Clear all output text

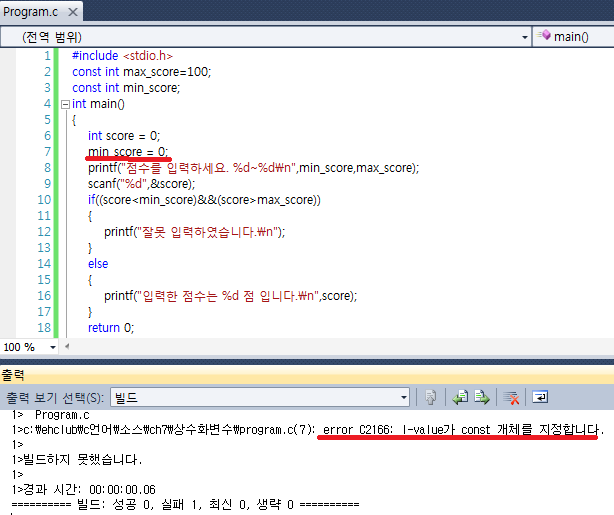click(x=511, y=398)
